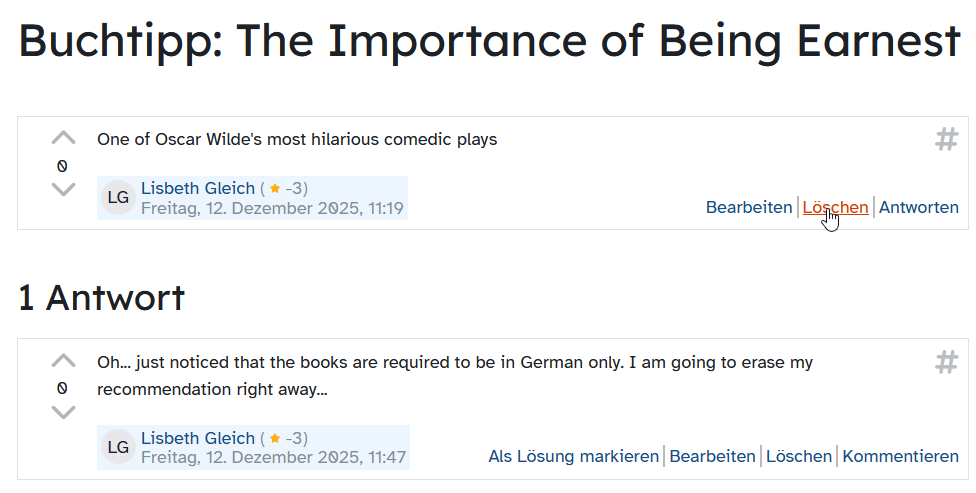
Task: Click the question's permalink hash icon
Action: 946,140
